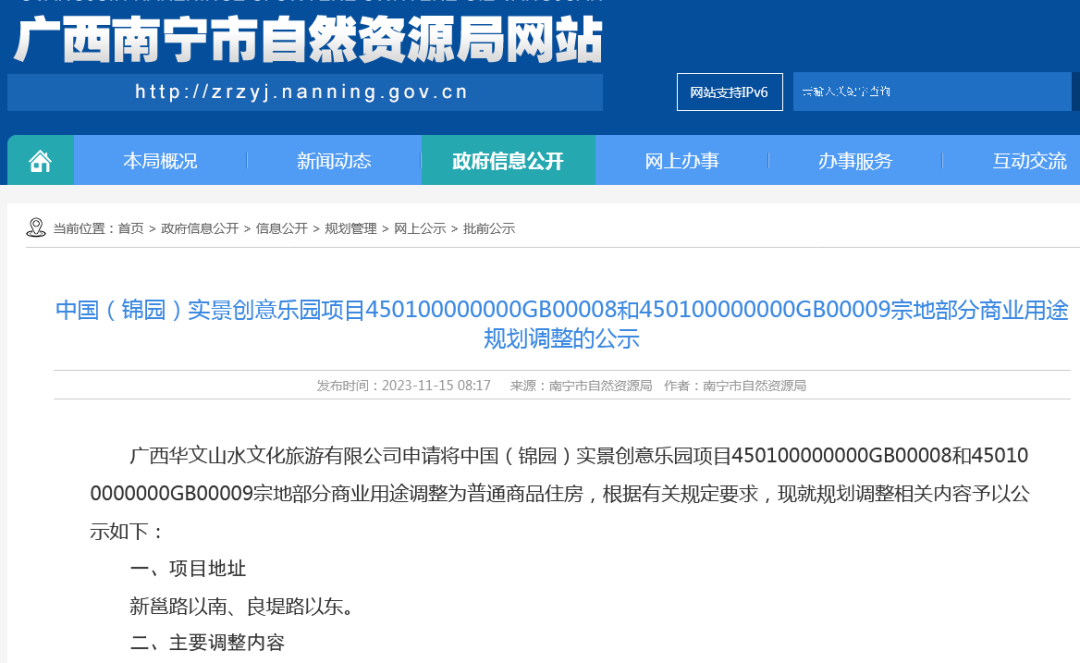This screenshot has height=663, width=1080.
Task: Click the 网上公示 breadcrumb link
Action: coord(420,229)
